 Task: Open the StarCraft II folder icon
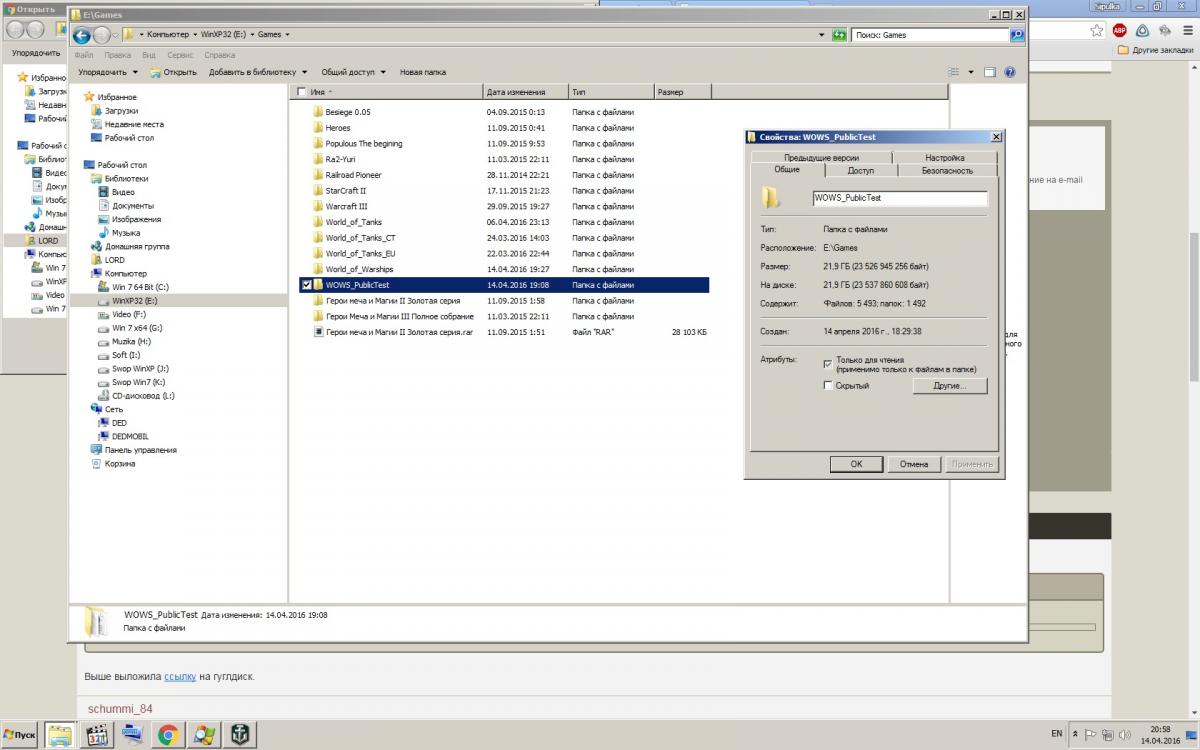[x=318, y=191]
